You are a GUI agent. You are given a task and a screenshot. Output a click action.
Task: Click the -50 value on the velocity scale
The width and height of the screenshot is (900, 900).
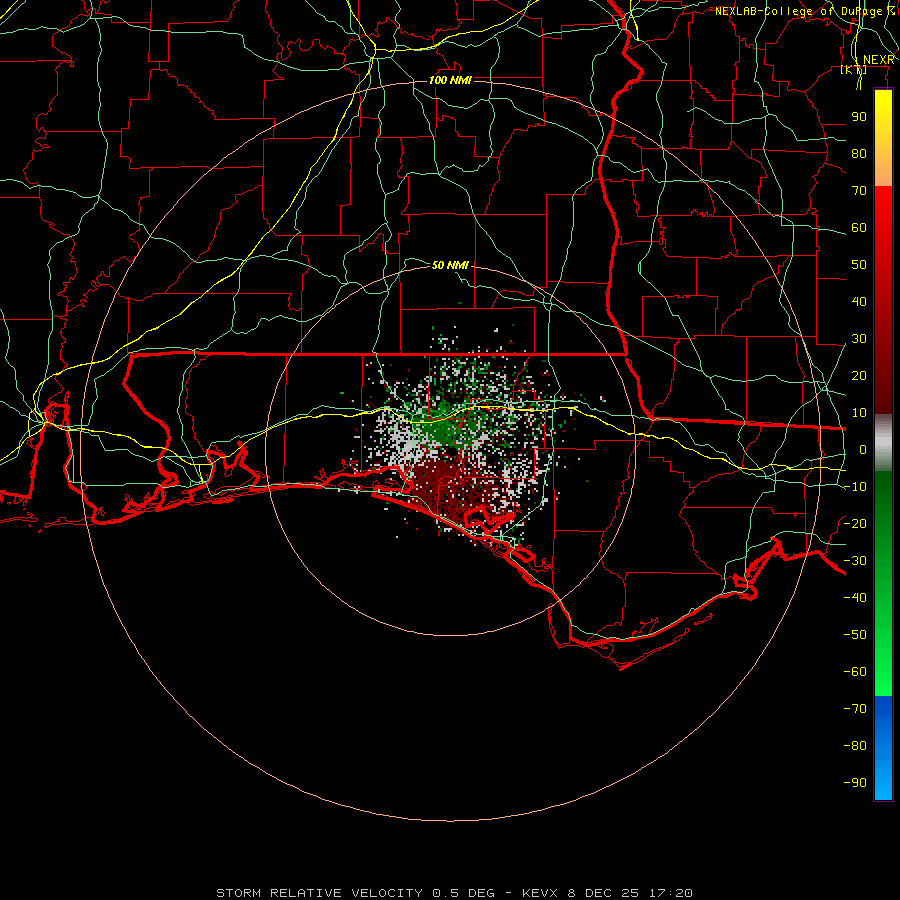coord(855,635)
